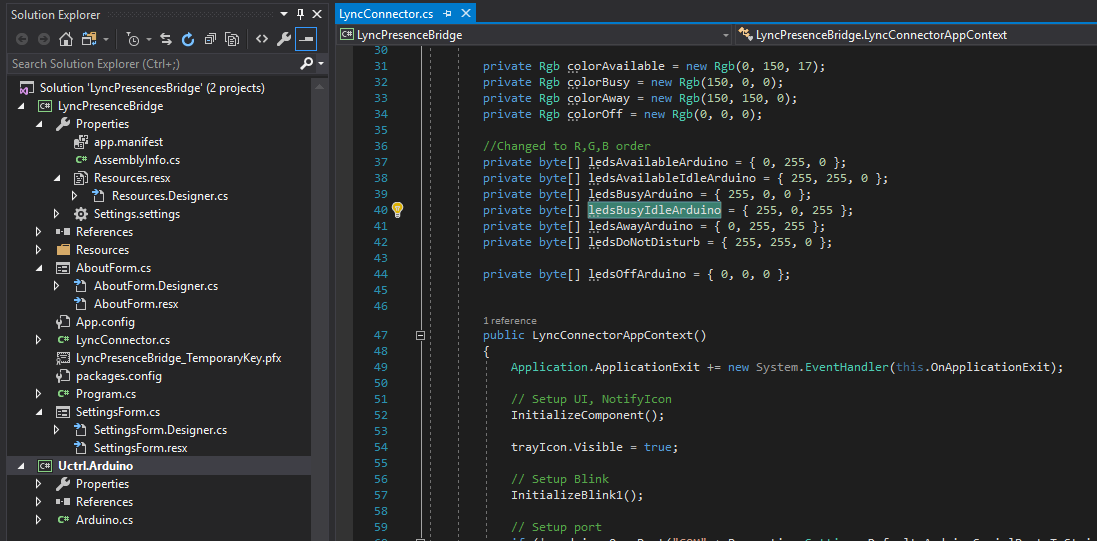Collapse the LyncConnectorAppContext constructor outline

[x=420, y=335]
